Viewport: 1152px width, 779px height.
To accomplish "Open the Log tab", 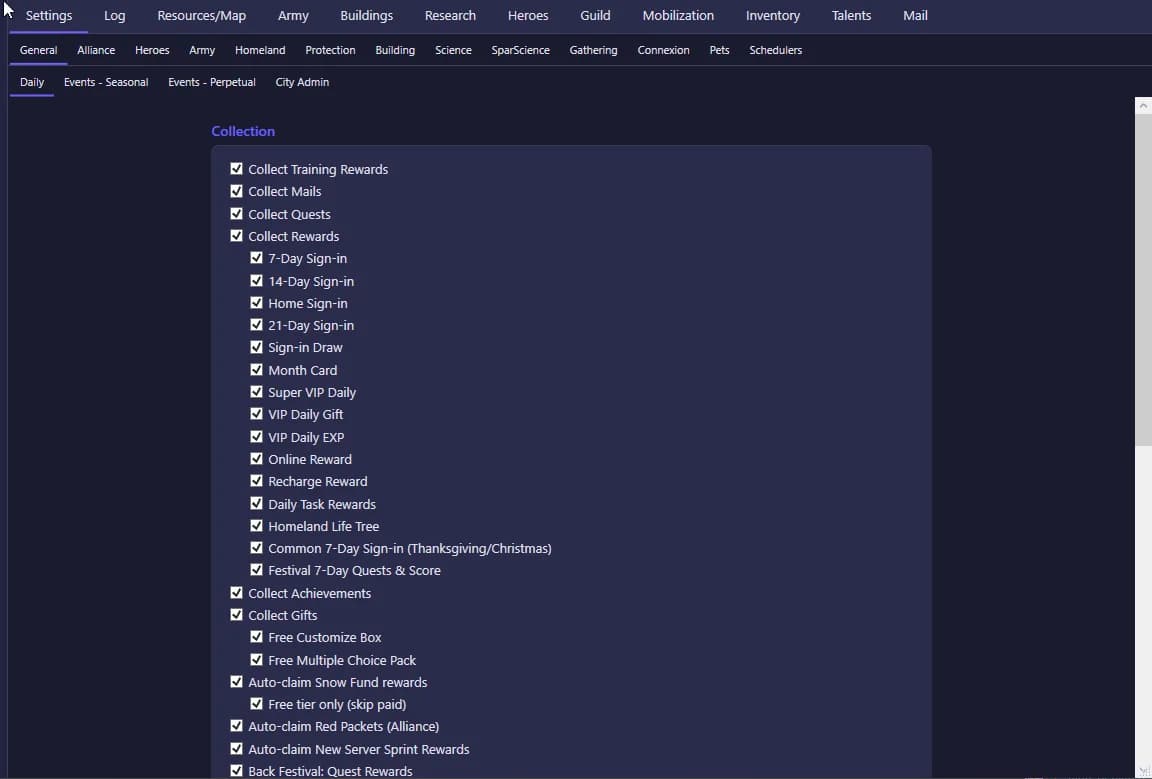I will [115, 15].
